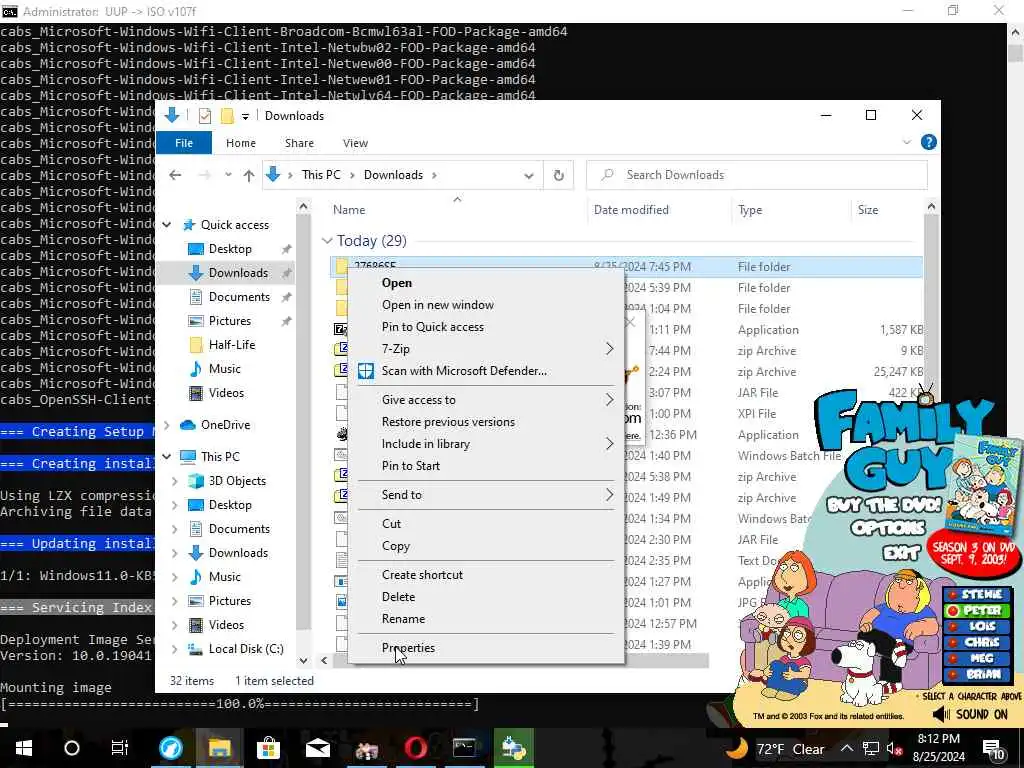Open Half-Life folder in Quick access

tap(231, 345)
